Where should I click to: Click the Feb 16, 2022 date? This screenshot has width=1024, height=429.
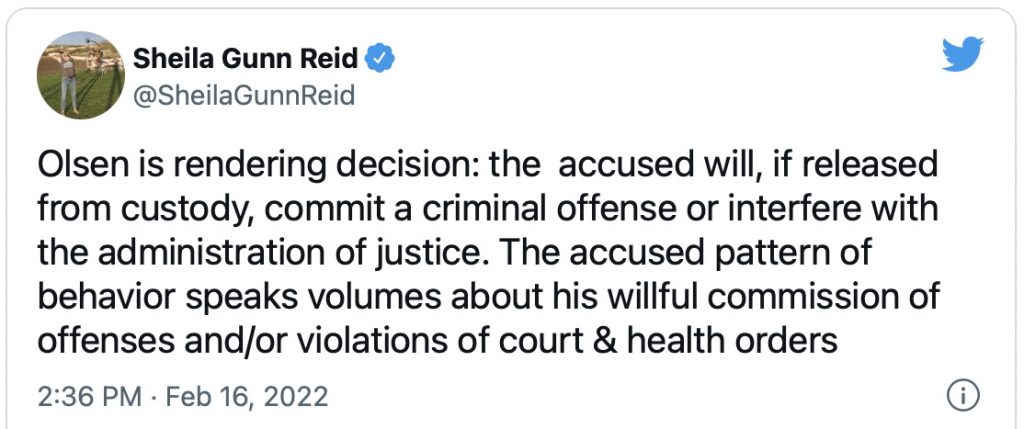click(x=247, y=396)
